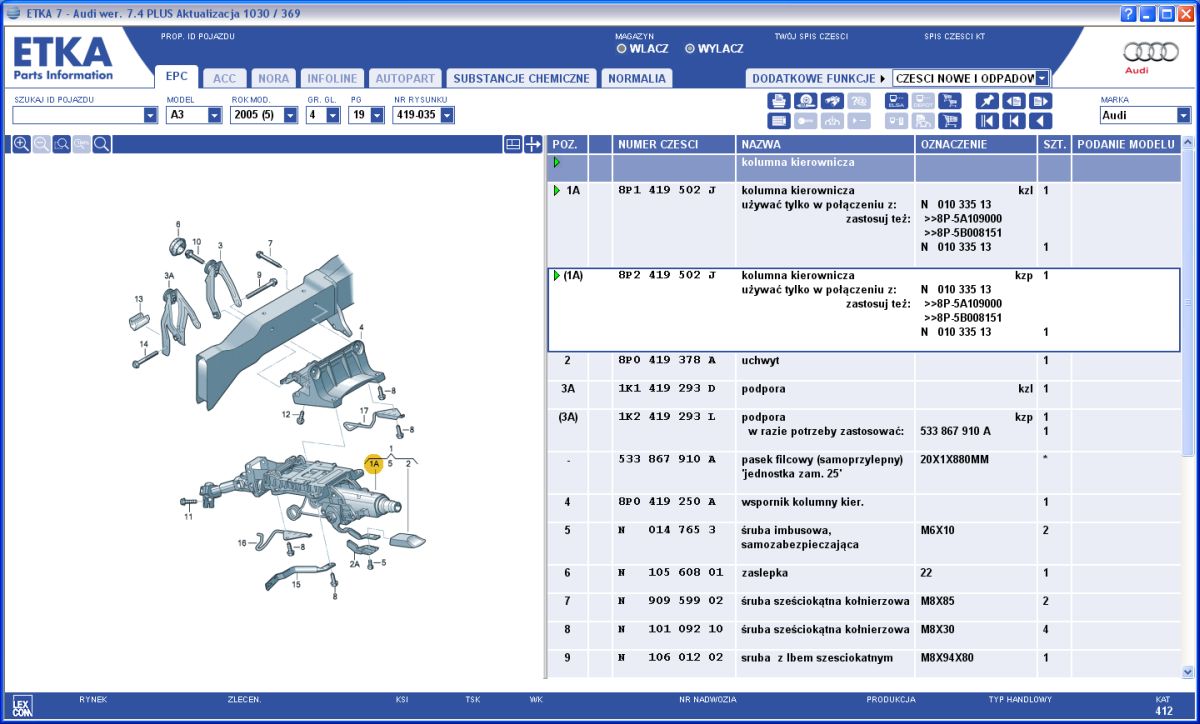The image size is (1200, 724).
Task: Open the handshake icon function
Action: pyautogui.click(x=832, y=100)
